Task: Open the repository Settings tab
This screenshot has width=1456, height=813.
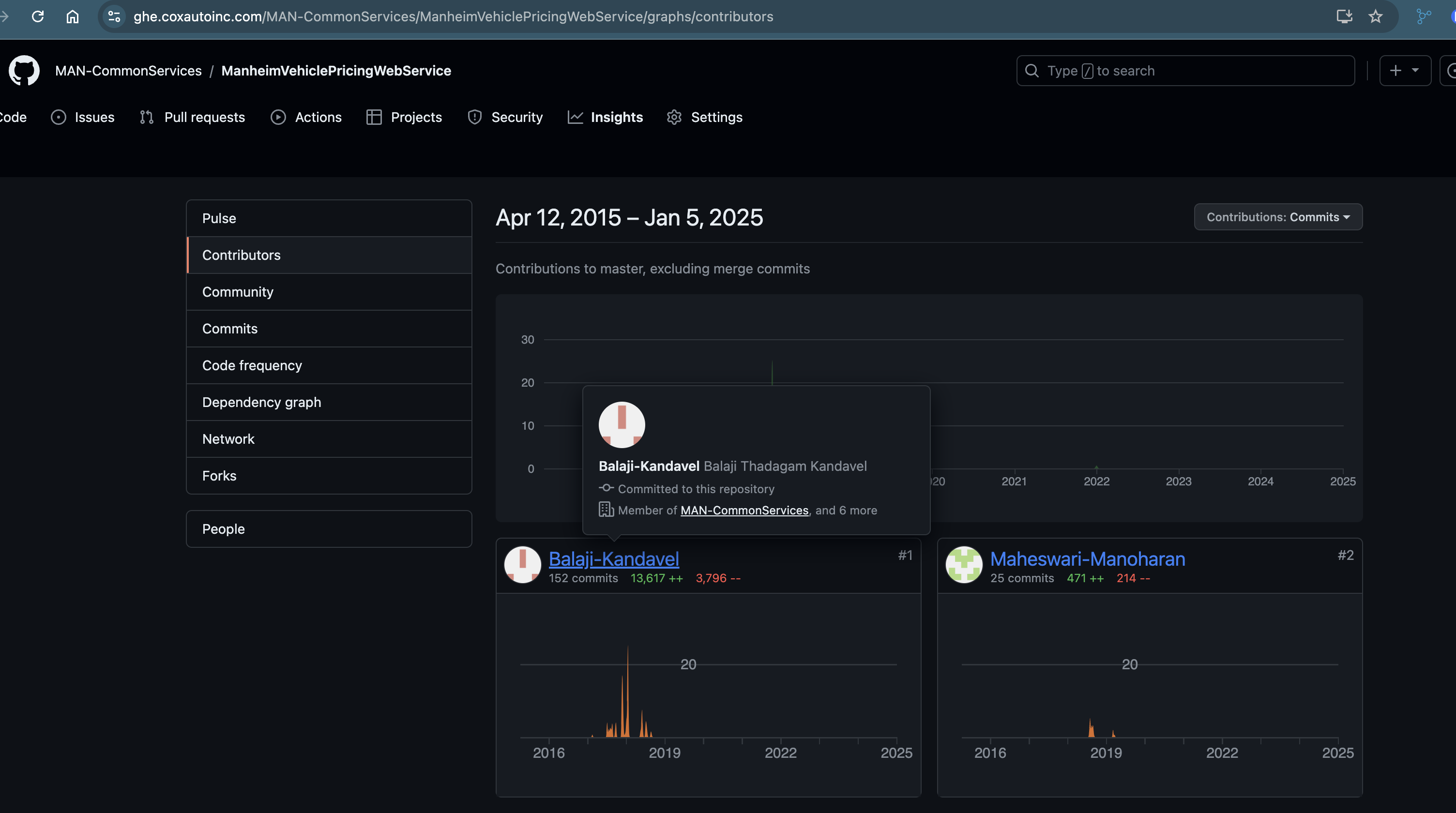Action: click(x=705, y=117)
